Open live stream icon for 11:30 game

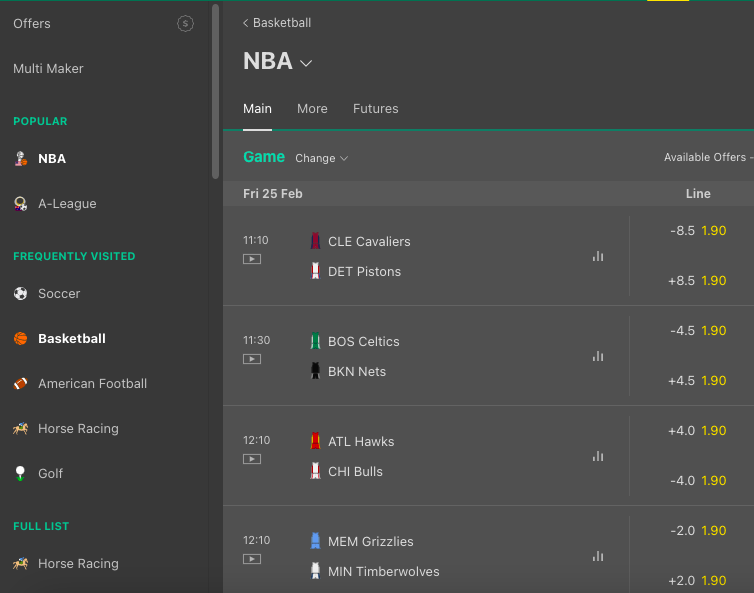[252, 359]
